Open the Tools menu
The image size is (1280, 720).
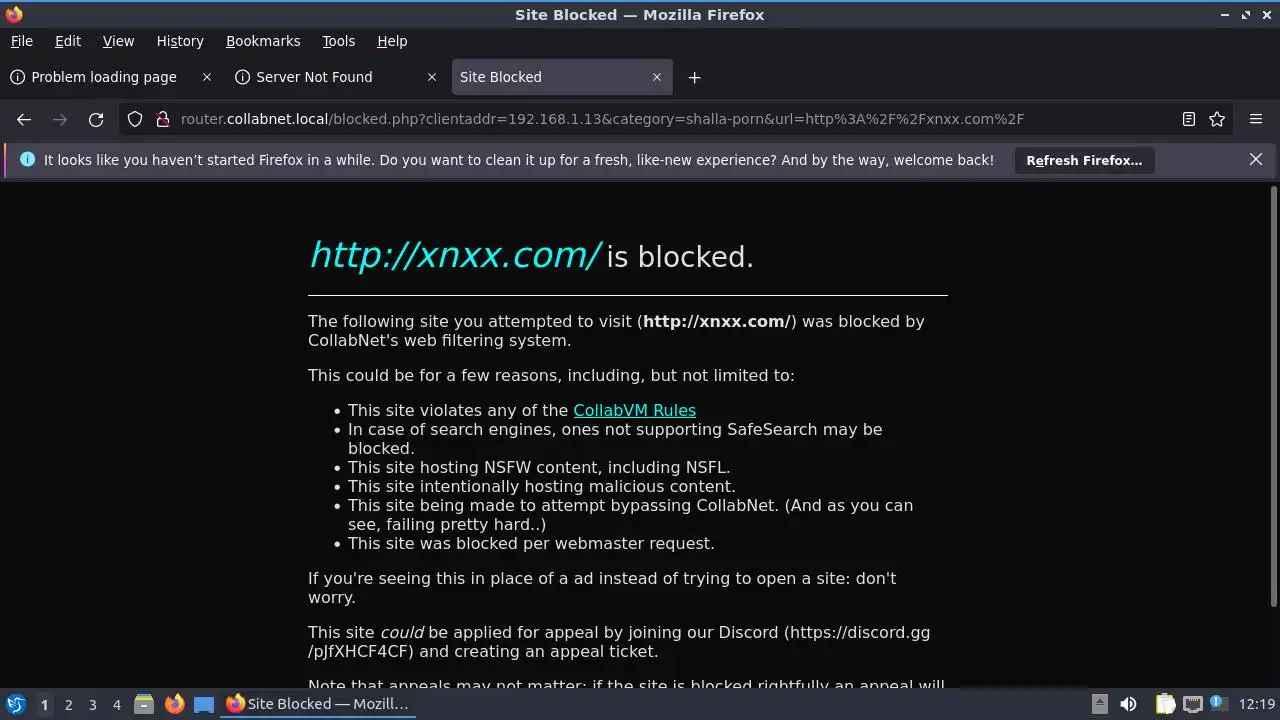coord(338,41)
